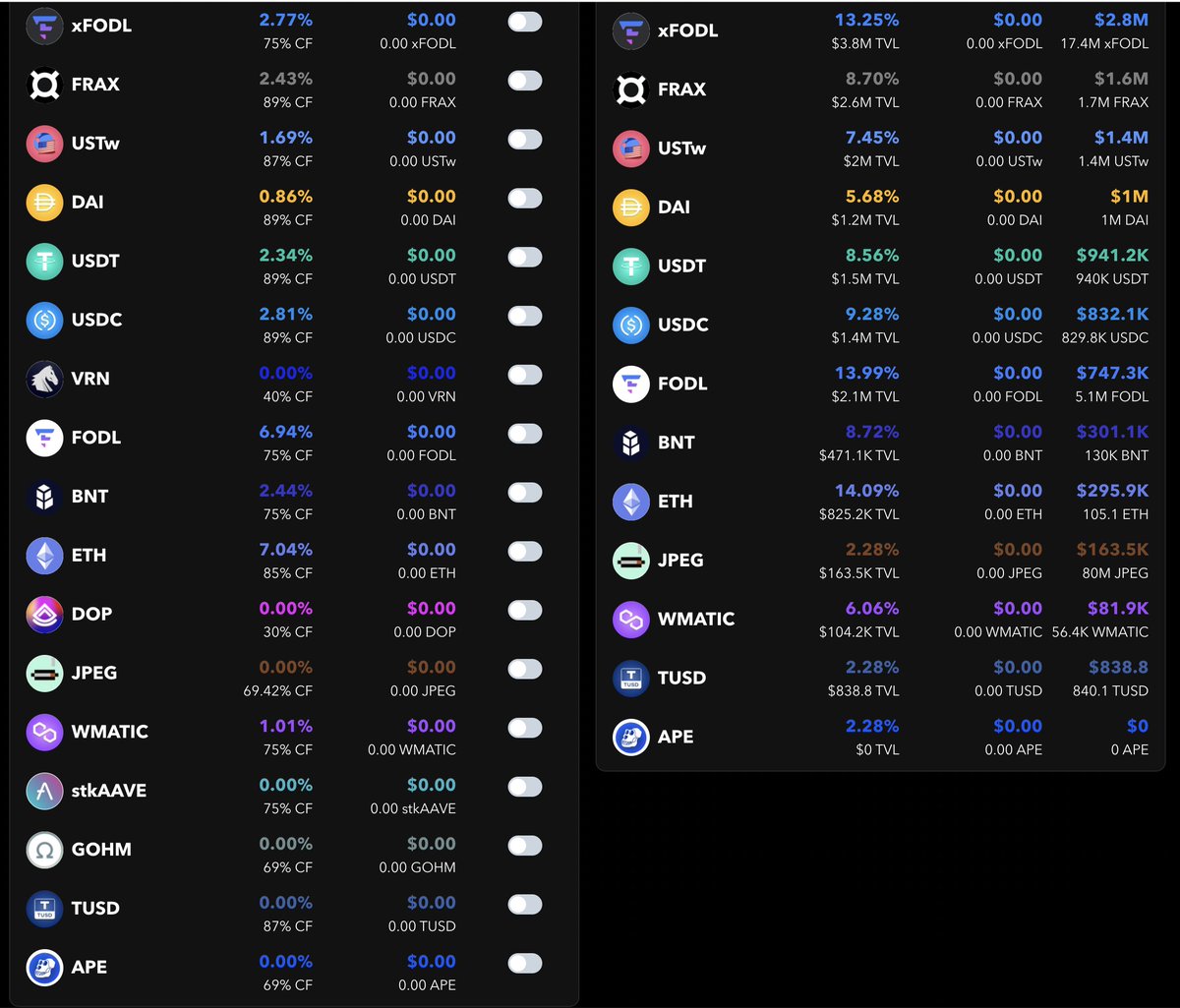Click the APE icon in left panel
Viewport: 1180px width, 1008px height.
[44, 968]
